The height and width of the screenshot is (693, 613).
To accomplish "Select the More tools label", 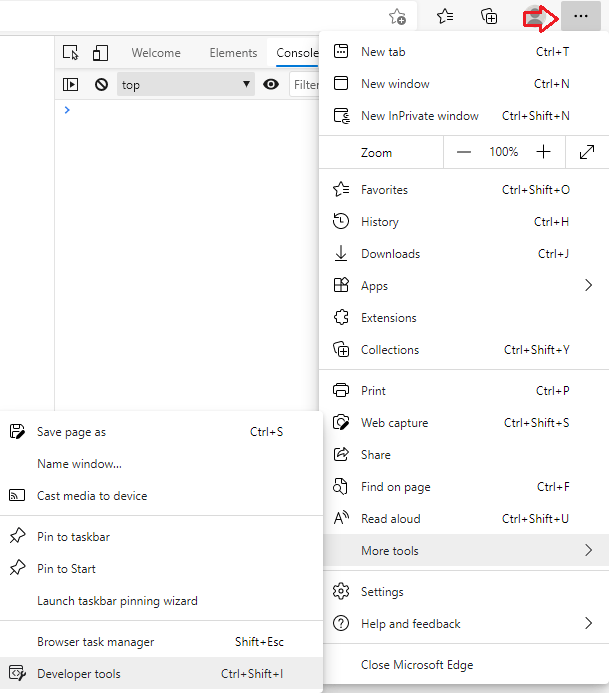I will point(390,551).
